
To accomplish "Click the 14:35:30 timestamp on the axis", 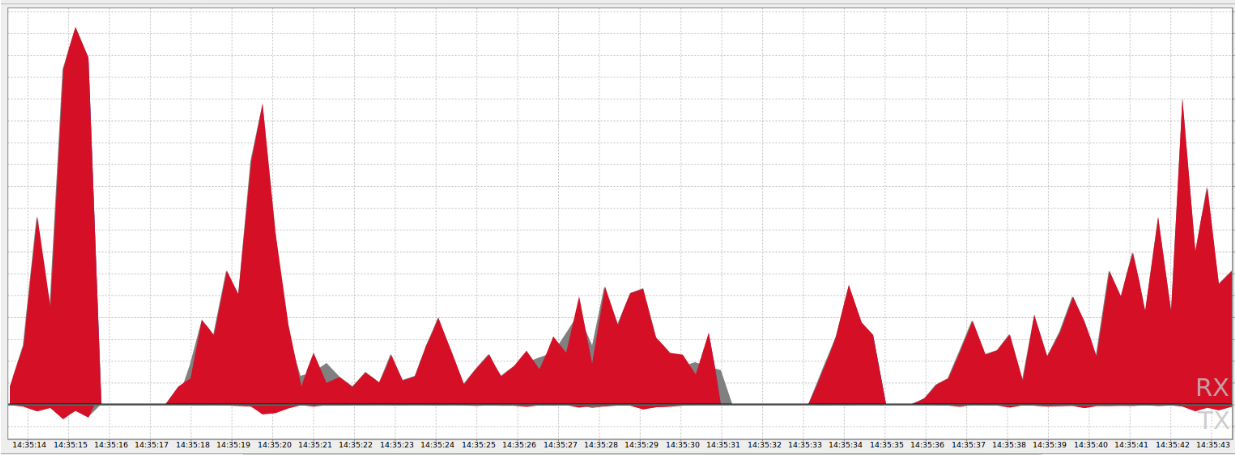I will [683, 444].
